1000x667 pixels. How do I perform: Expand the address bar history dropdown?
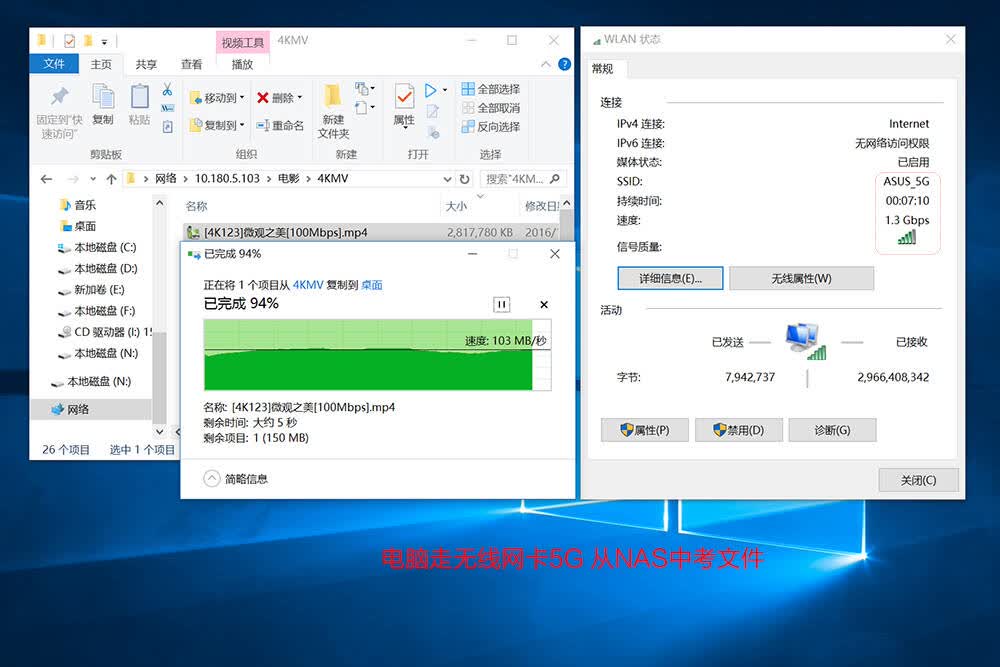click(447, 179)
